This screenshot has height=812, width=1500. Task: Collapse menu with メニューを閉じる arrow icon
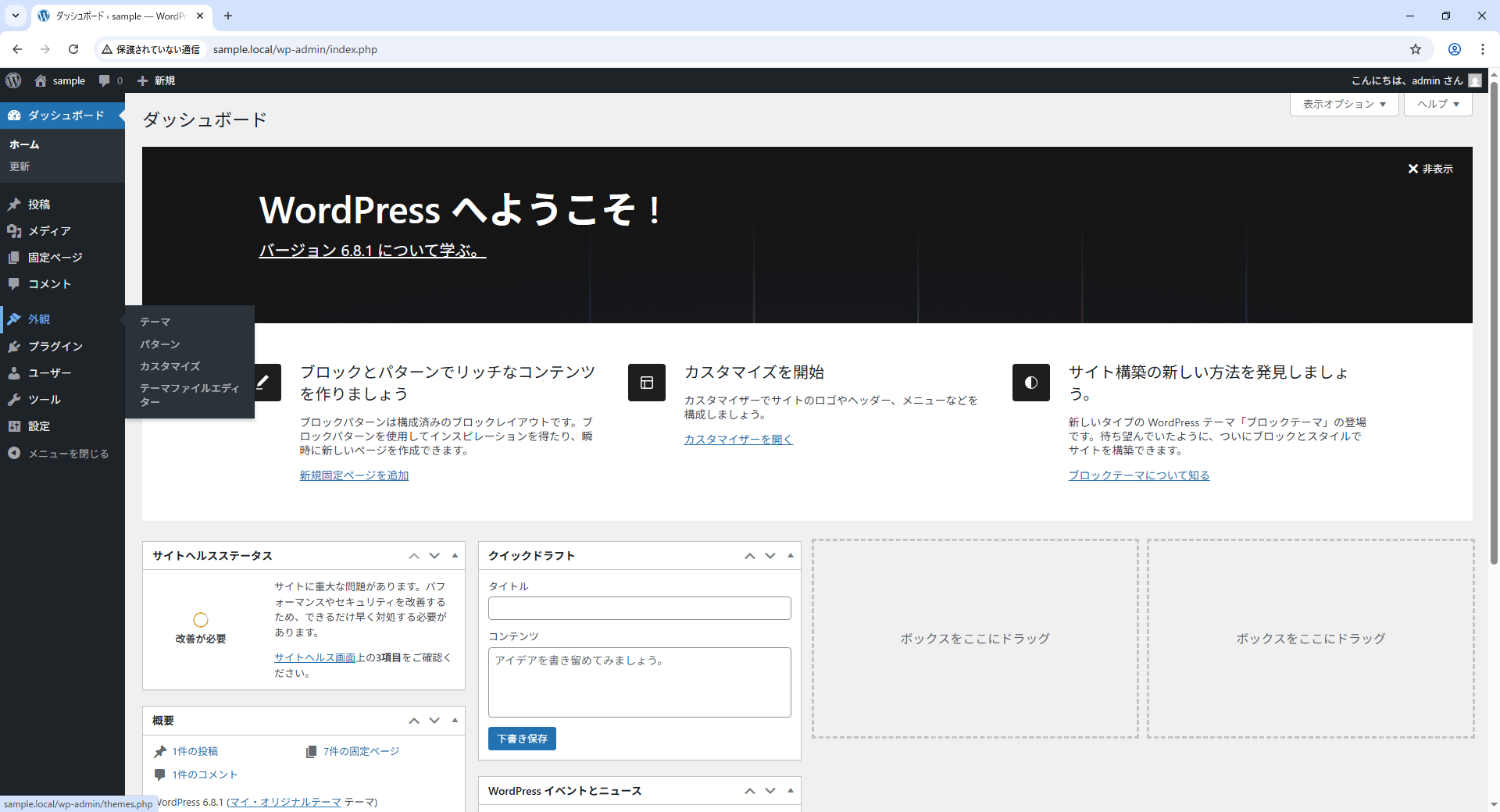tap(14, 454)
